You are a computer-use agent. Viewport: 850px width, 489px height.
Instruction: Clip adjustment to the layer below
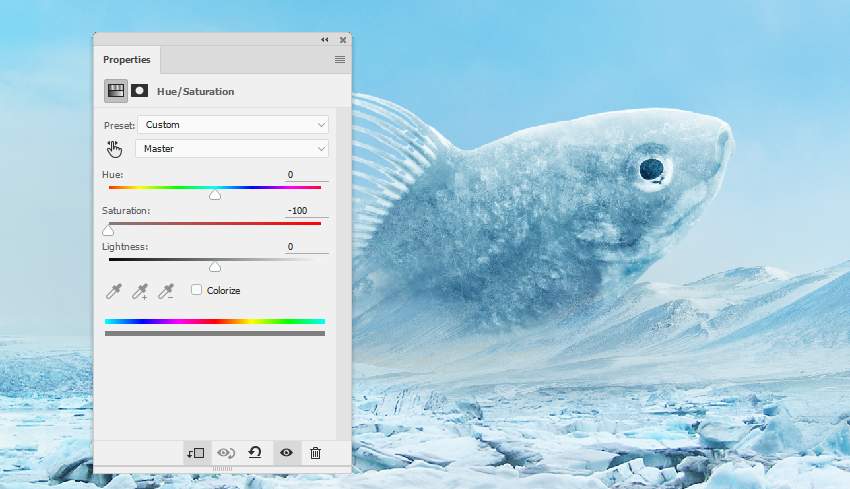point(195,453)
